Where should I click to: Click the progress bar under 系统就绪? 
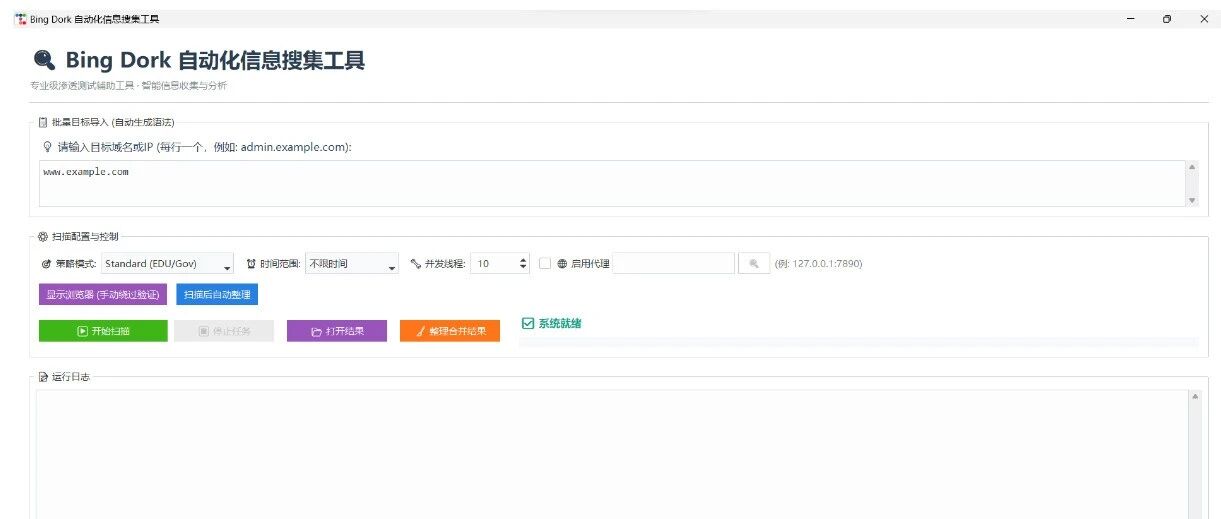(x=858, y=342)
